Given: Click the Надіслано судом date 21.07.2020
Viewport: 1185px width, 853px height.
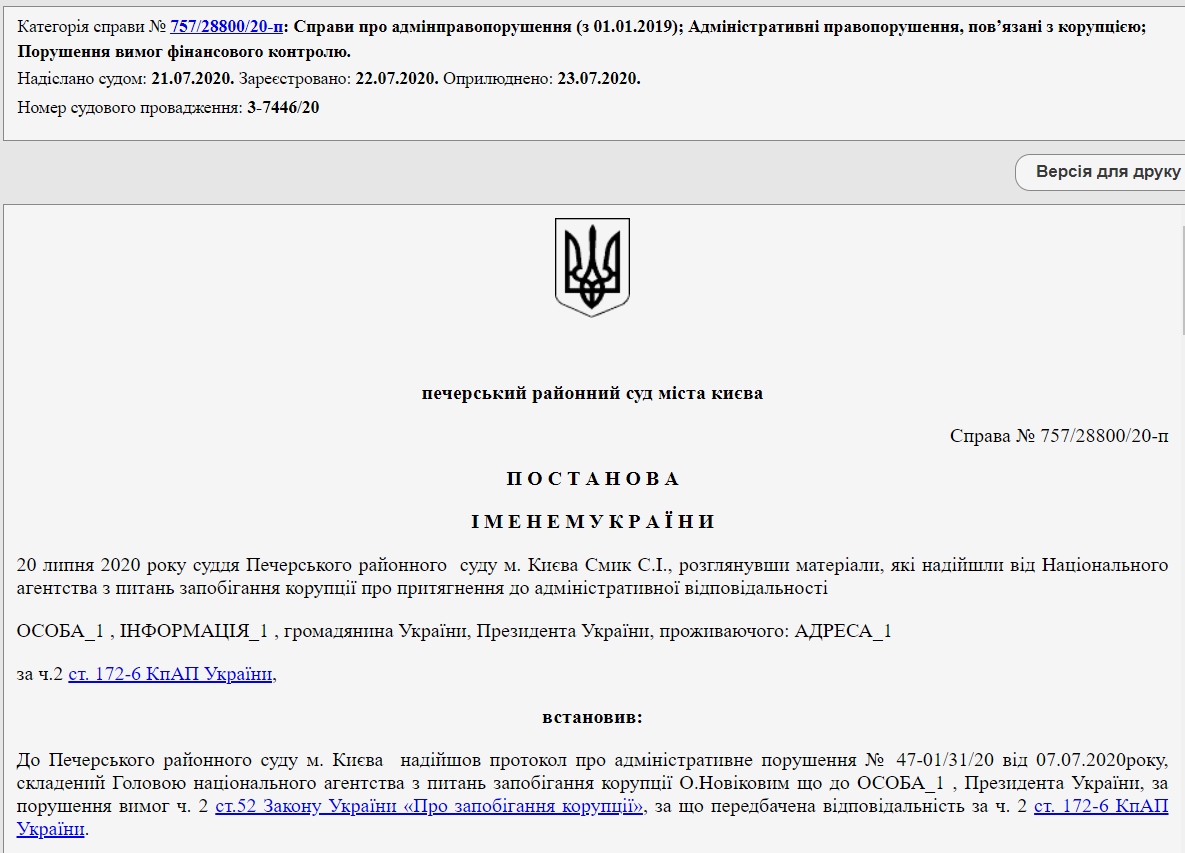Looking at the screenshot, I should tap(193, 79).
